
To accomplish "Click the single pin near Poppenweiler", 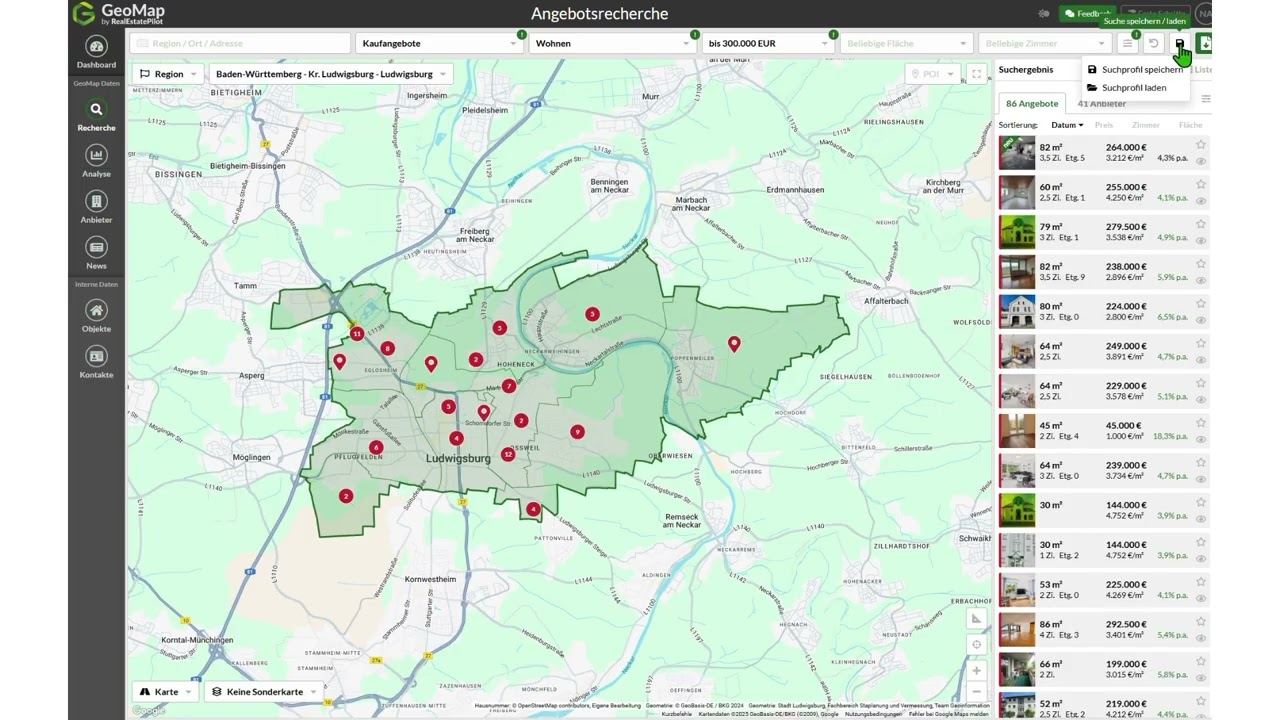I will pos(734,344).
